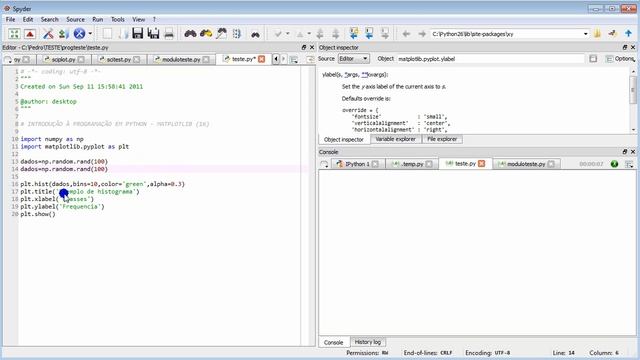
Task: Undock the Console pane
Action: [x=624, y=152]
